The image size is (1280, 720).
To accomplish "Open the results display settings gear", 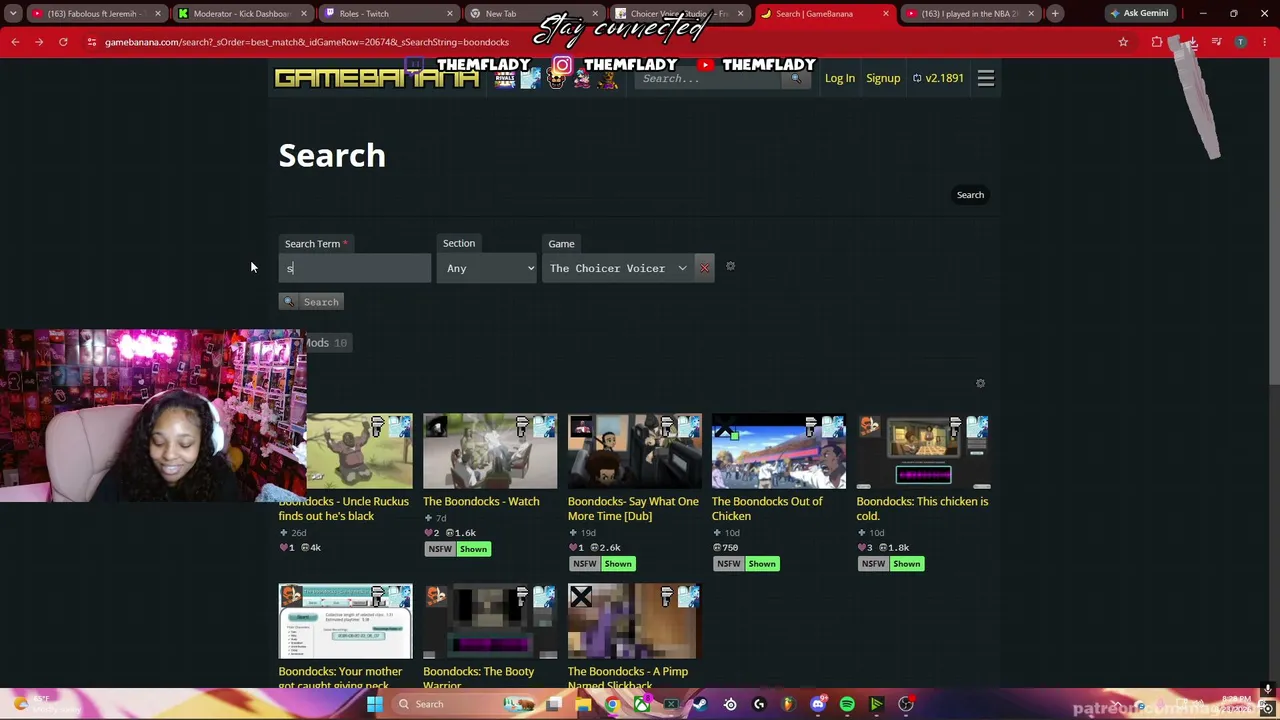I will [x=980, y=383].
